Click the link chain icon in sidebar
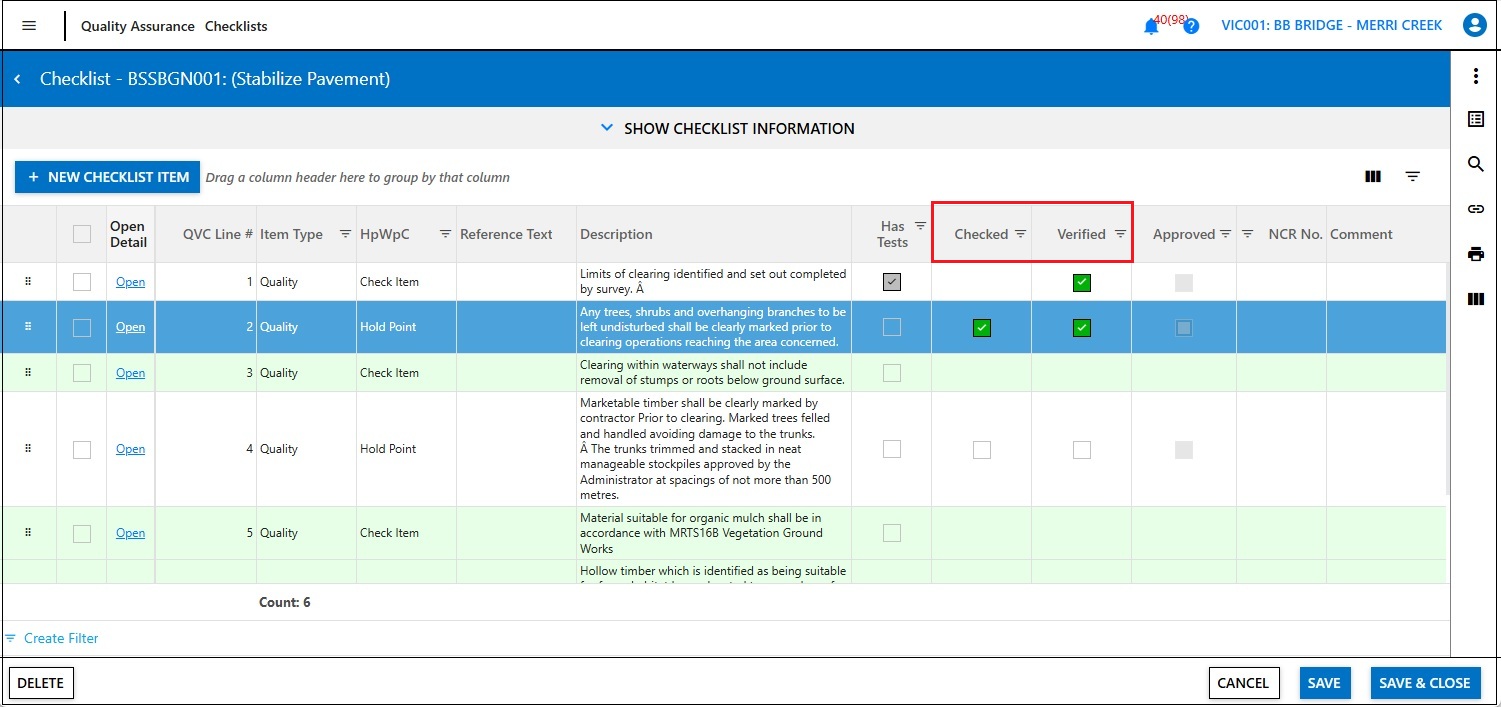This screenshot has width=1501, height=707. tap(1476, 209)
